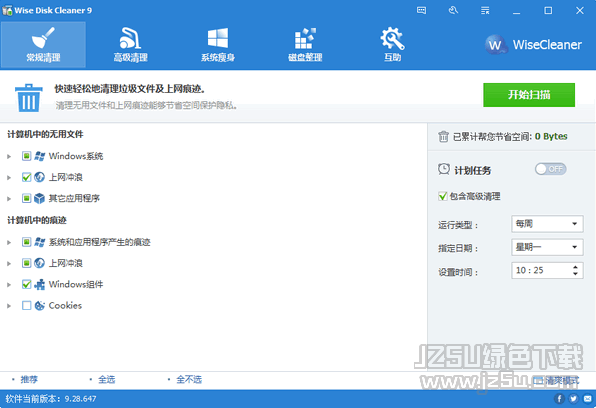
Task: Click the 软件当前版本: 9.28.647 text
Action: click(x=51, y=399)
